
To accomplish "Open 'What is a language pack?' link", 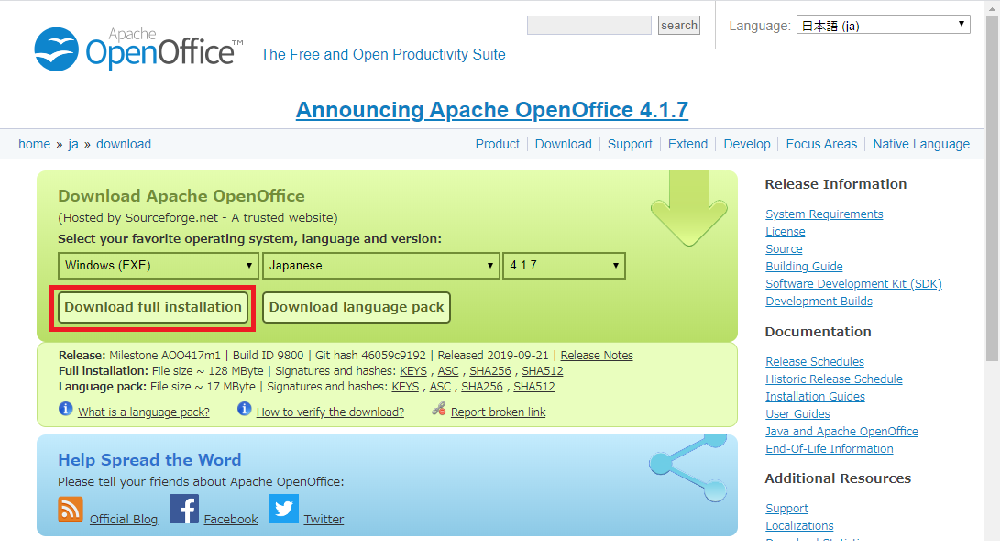I will pos(143,412).
